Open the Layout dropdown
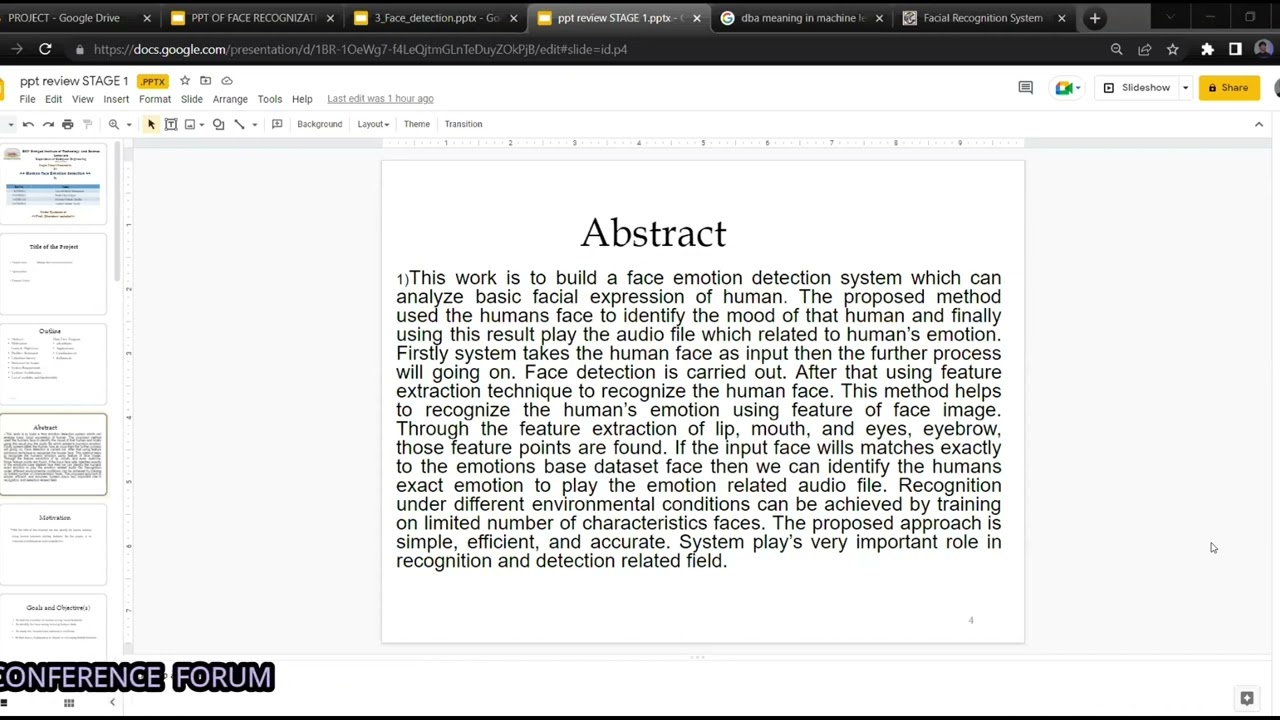 (x=373, y=124)
